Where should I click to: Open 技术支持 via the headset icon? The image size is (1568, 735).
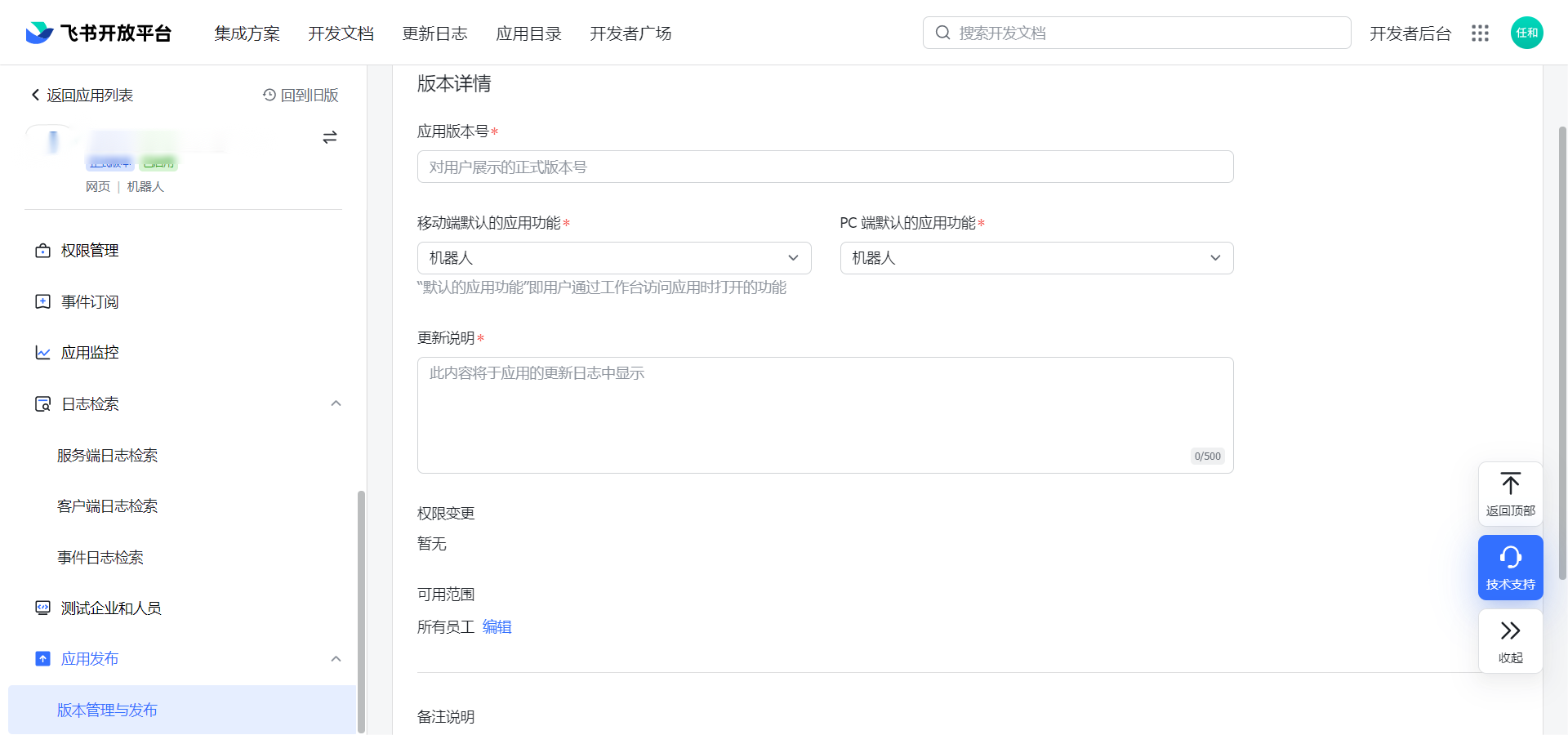pyautogui.click(x=1510, y=559)
